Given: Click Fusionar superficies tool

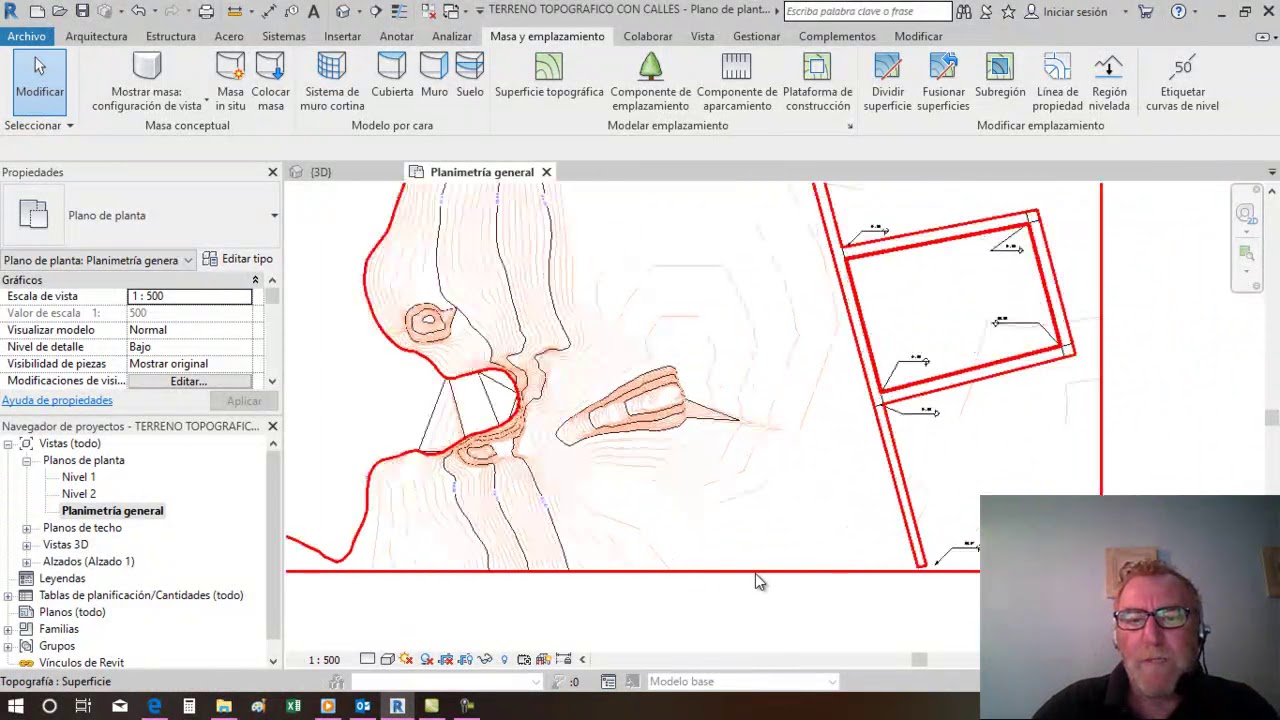Looking at the screenshot, I should click(x=943, y=80).
